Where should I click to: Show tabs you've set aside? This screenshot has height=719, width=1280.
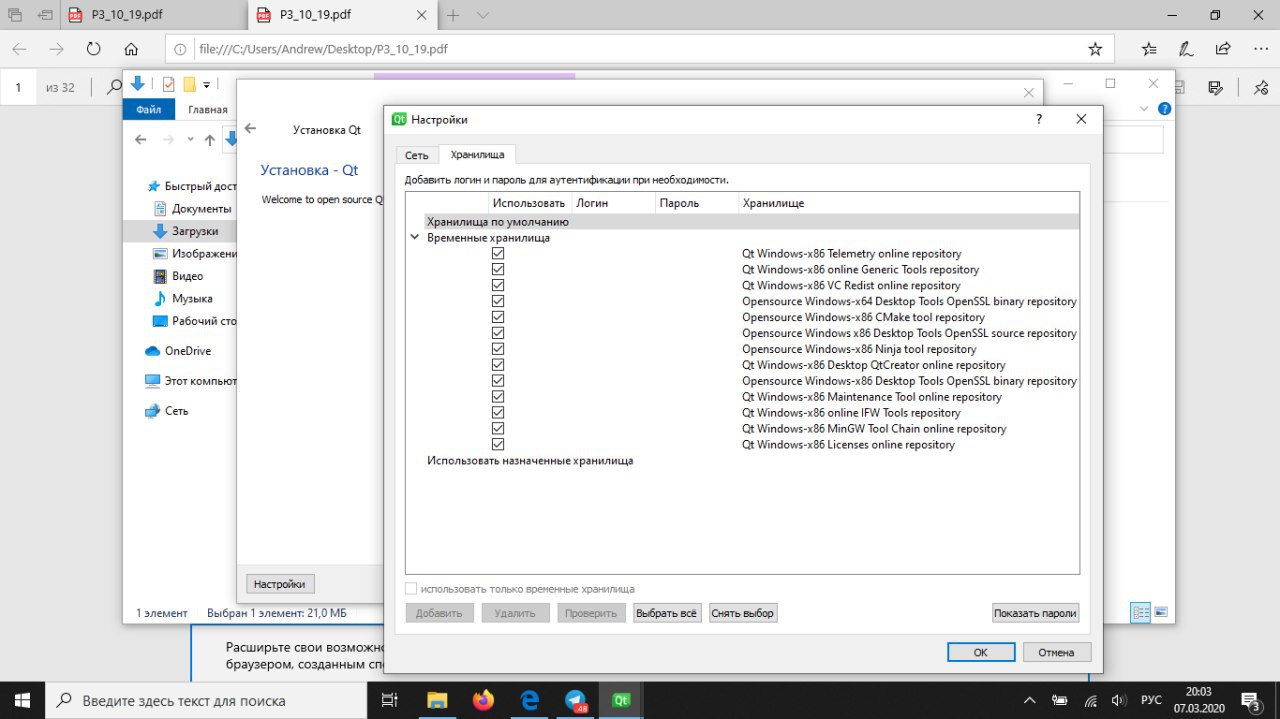coord(15,15)
